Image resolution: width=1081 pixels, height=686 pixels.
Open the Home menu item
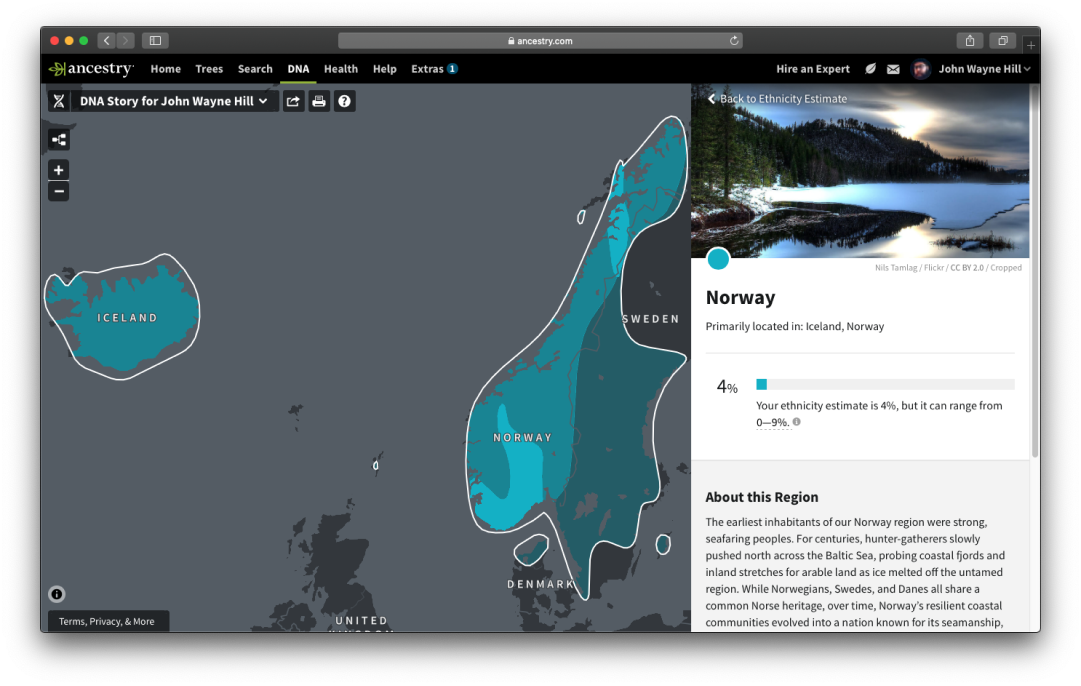[x=165, y=69]
